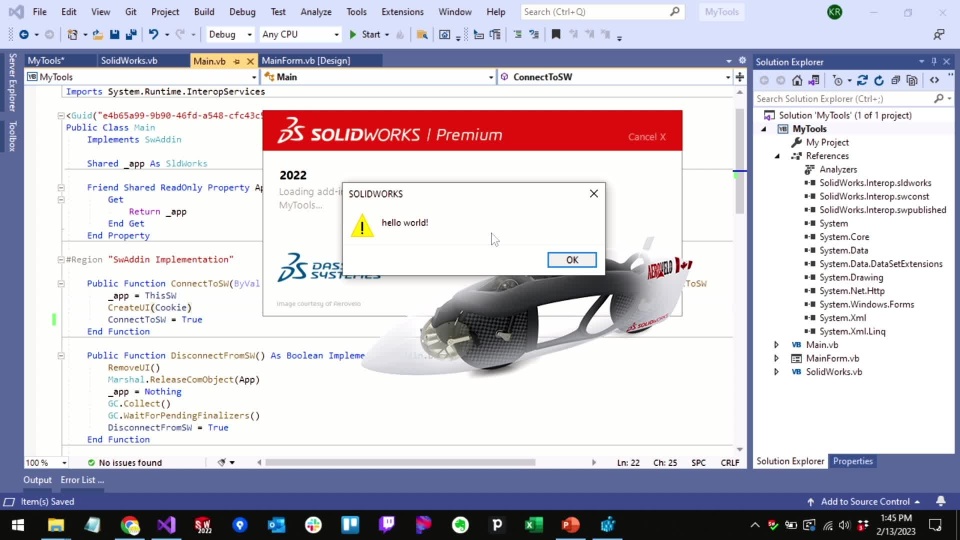The width and height of the screenshot is (960, 540).
Task: Click the View Code icon in Solution Explorer
Action: tap(934, 80)
